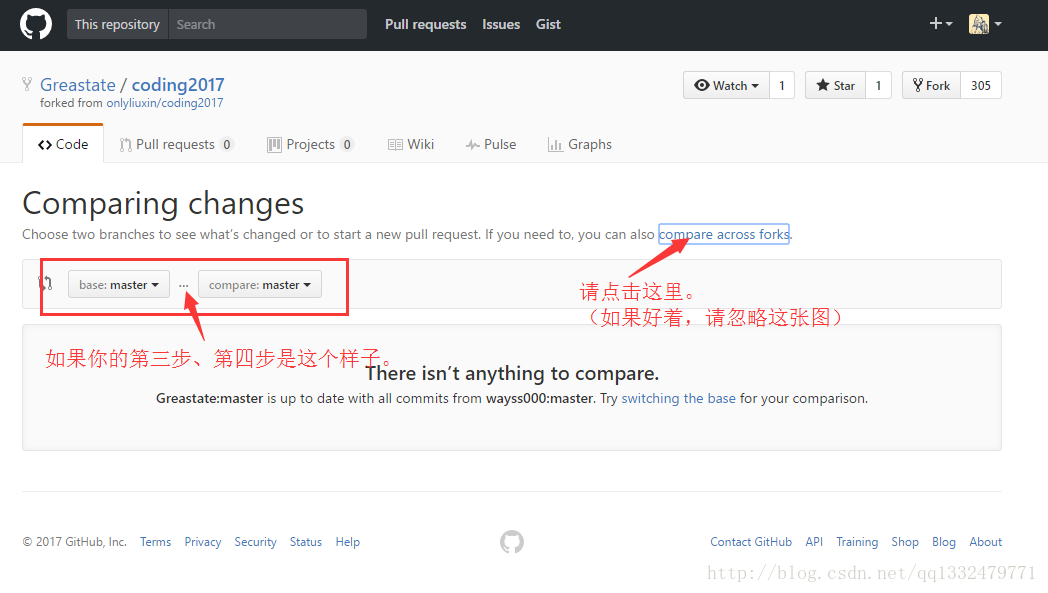The image size is (1048, 593).
Task: Switch to the Projects tab
Action: pos(310,144)
